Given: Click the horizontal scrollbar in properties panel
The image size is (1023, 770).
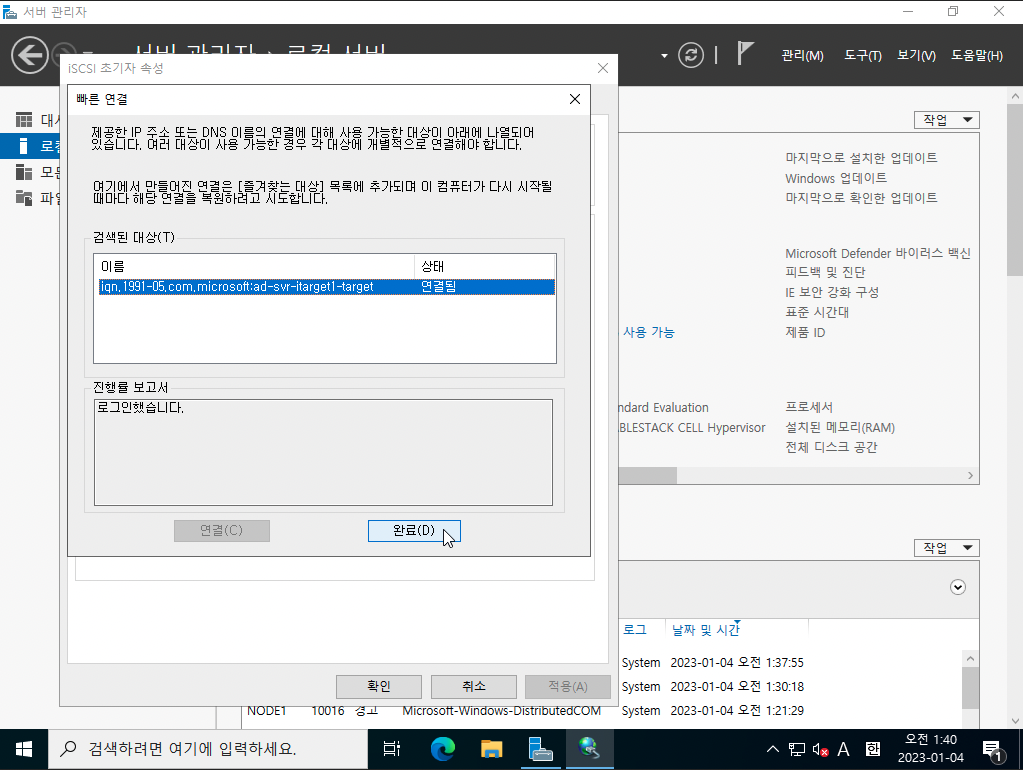Looking at the screenshot, I should coord(647,476).
